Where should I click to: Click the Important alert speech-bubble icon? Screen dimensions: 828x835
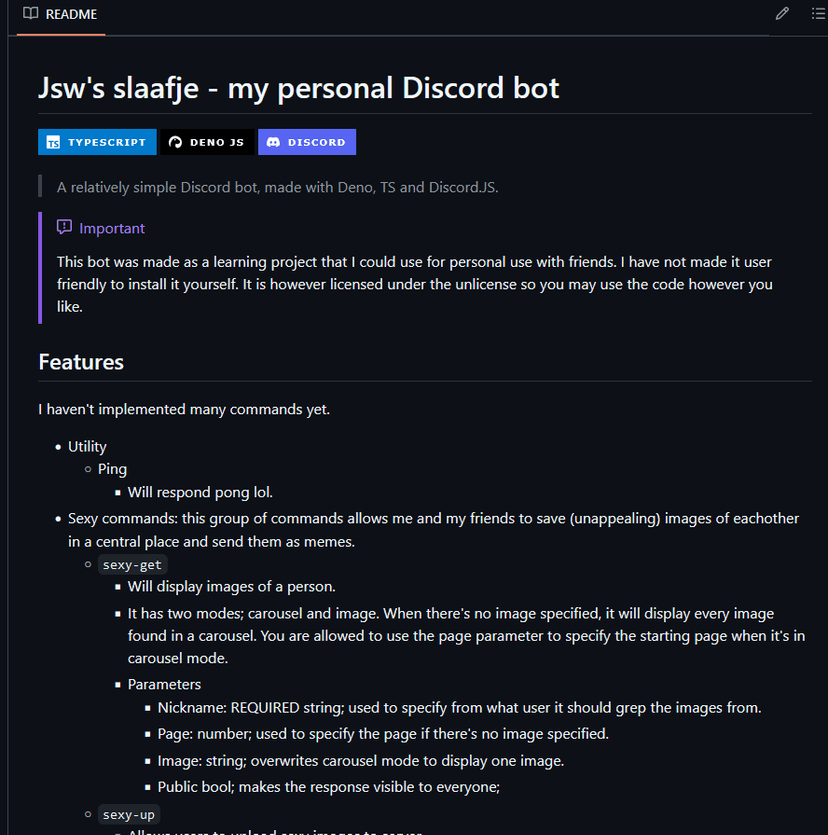(x=64, y=228)
